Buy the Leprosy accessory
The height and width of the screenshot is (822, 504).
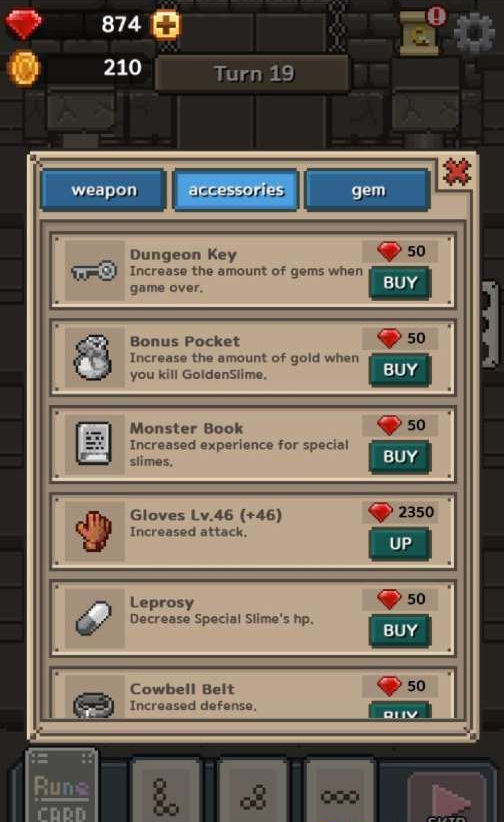[x=400, y=631]
